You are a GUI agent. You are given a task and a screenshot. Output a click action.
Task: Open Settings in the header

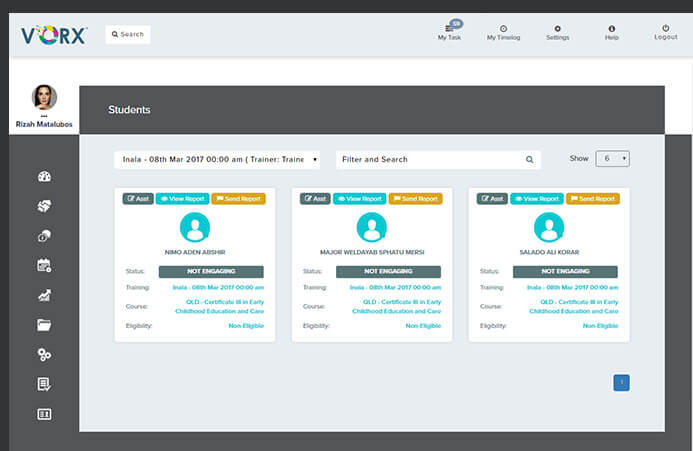[x=557, y=33]
